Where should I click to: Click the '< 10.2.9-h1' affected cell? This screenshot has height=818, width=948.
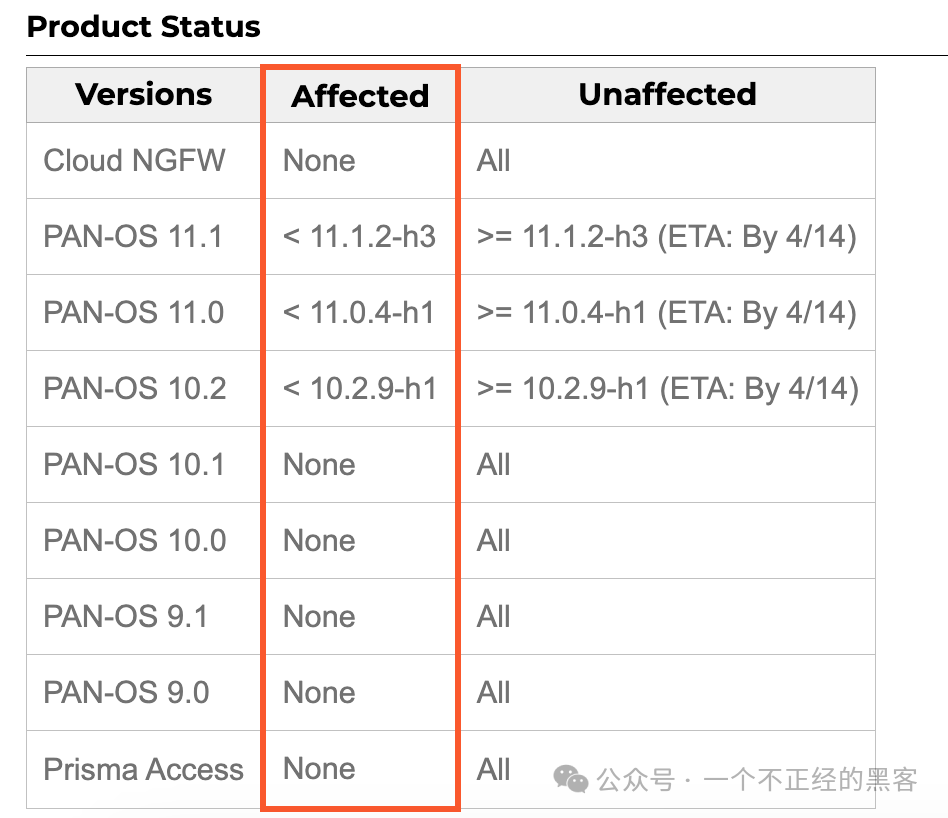pyautogui.click(x=360, y=388)
